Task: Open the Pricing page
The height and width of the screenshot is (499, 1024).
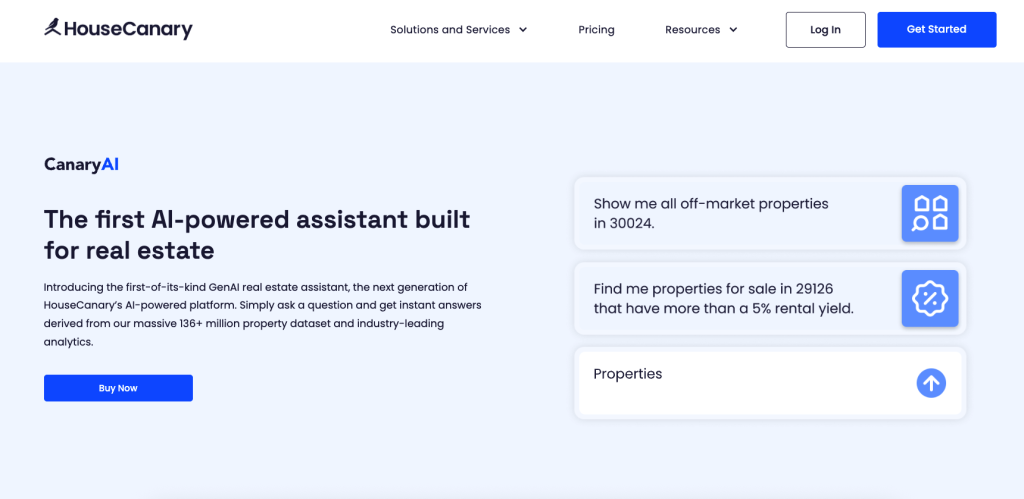Action: pos(596,29)
